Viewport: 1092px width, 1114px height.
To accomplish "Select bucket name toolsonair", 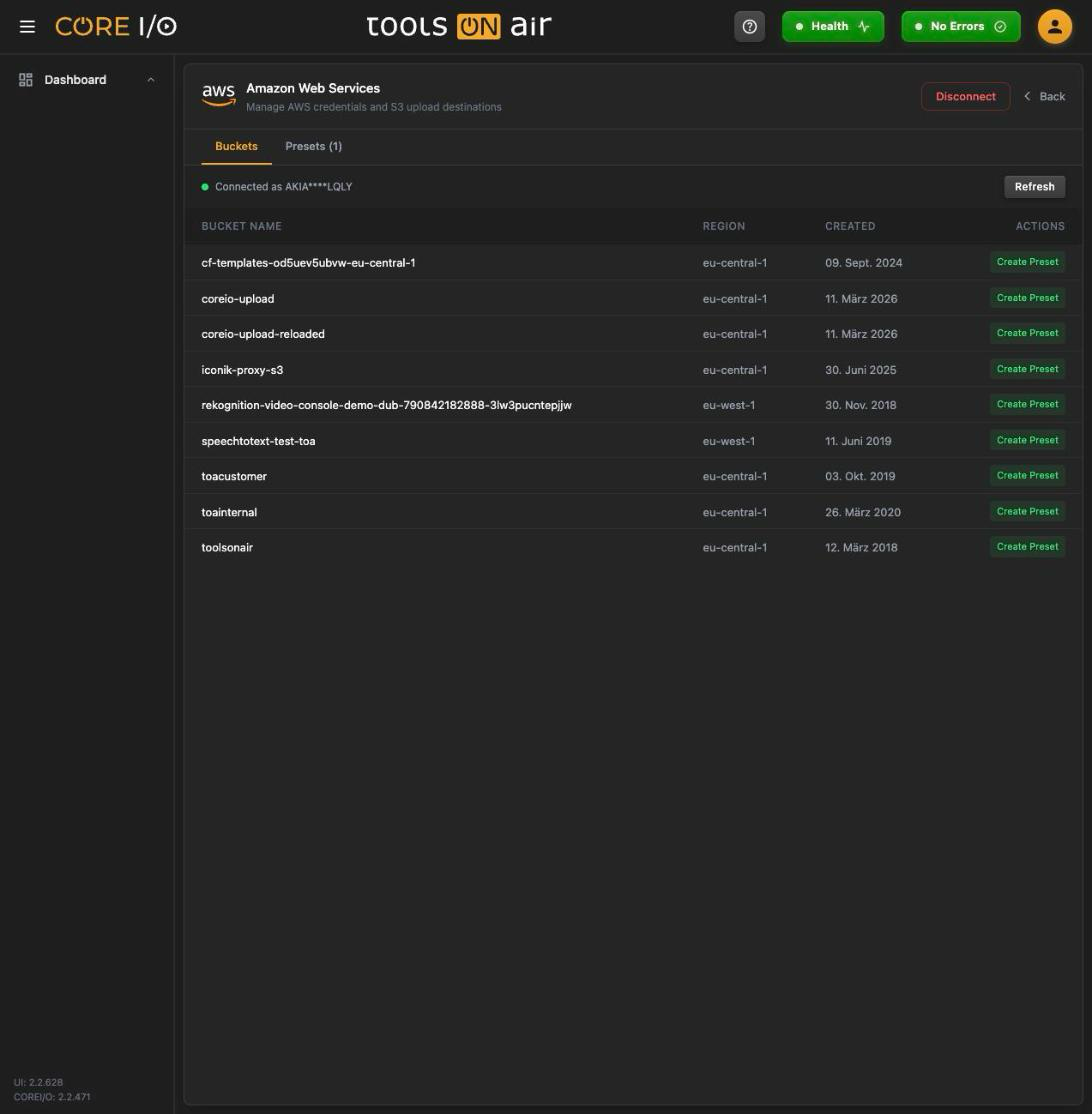I will point(227,546).
